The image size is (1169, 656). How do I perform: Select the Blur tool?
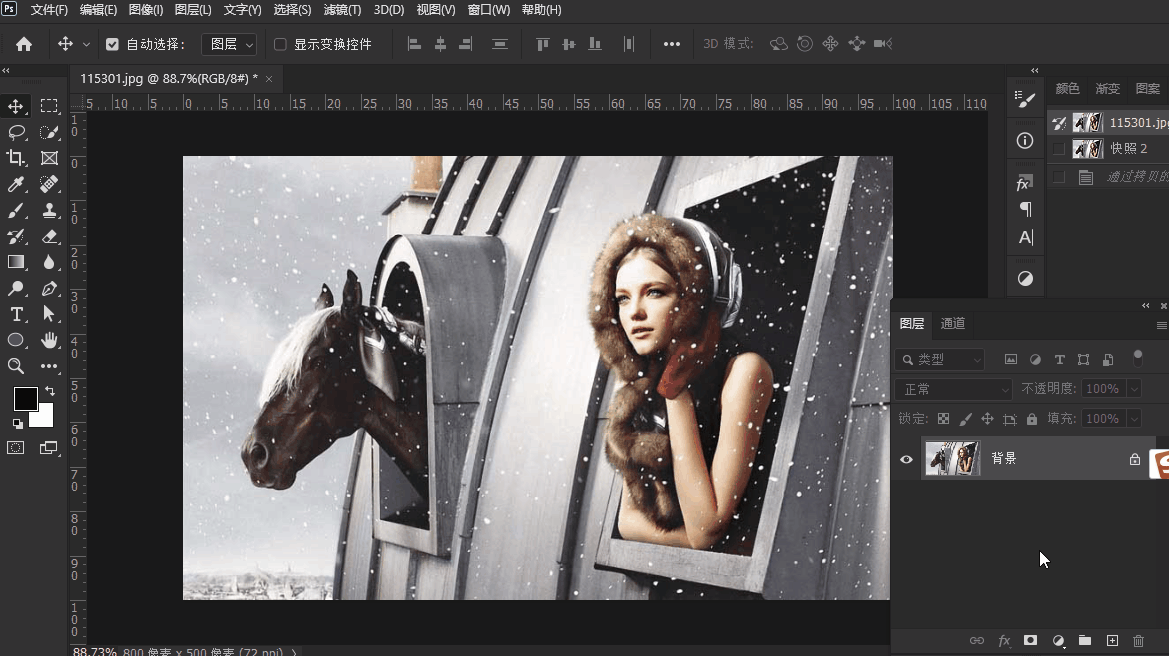coord(49,262)
